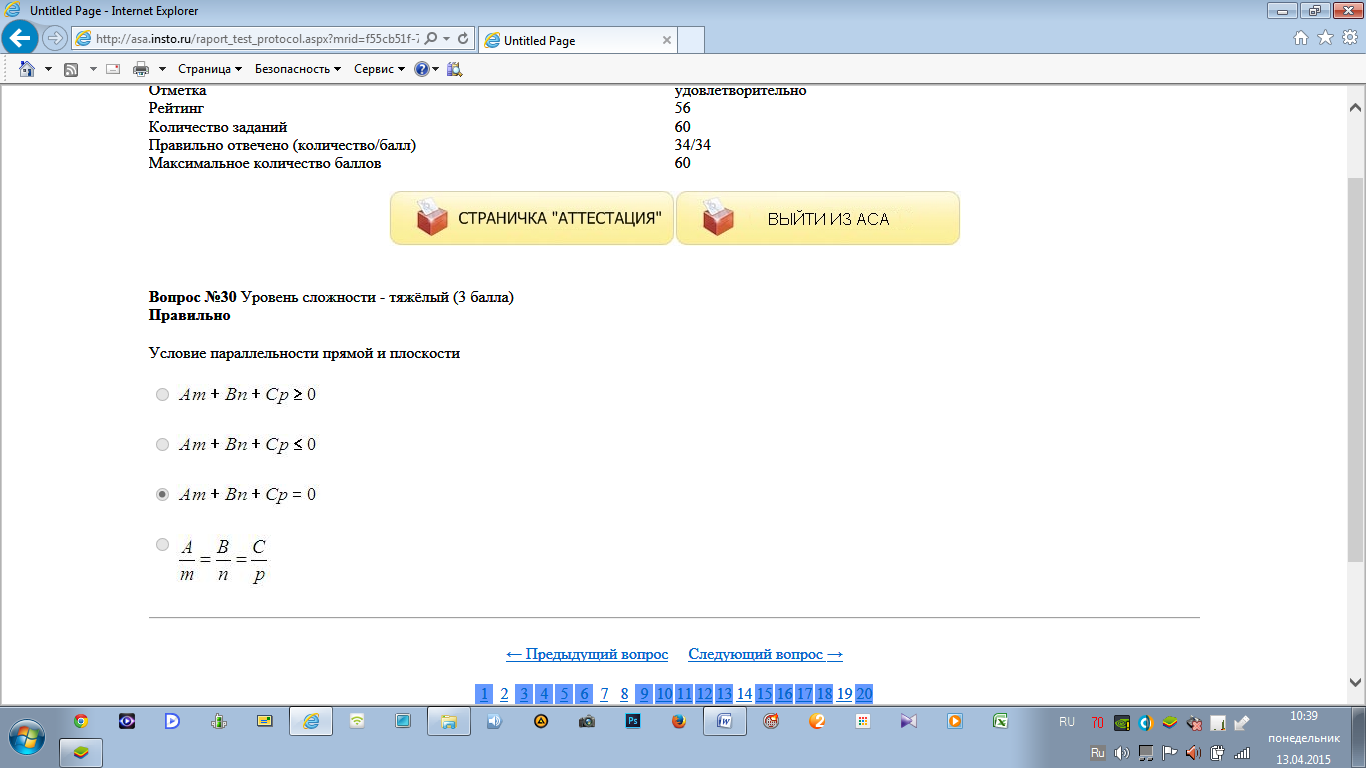Open the Home page icon in toolbar
Image resolution: width=1366 pixels, height=768 pixels.
tap(27, 69)
